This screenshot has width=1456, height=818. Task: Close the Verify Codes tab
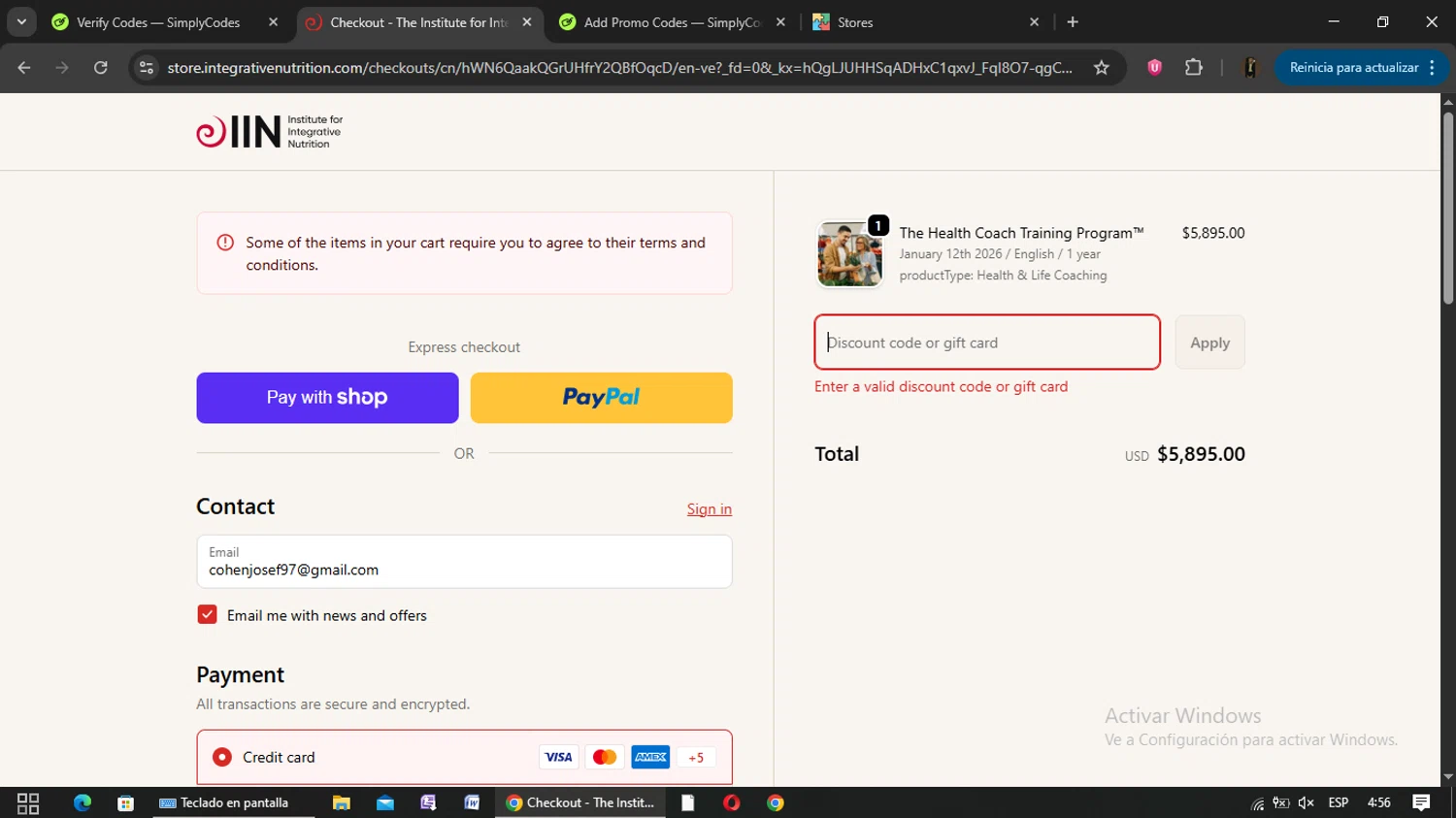pyautogui.click(x=273, y=22)
